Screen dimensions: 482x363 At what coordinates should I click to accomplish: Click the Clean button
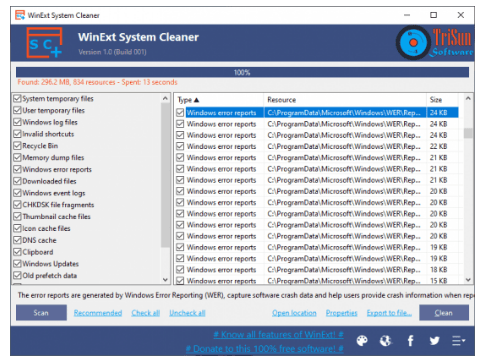coord(444,313)
